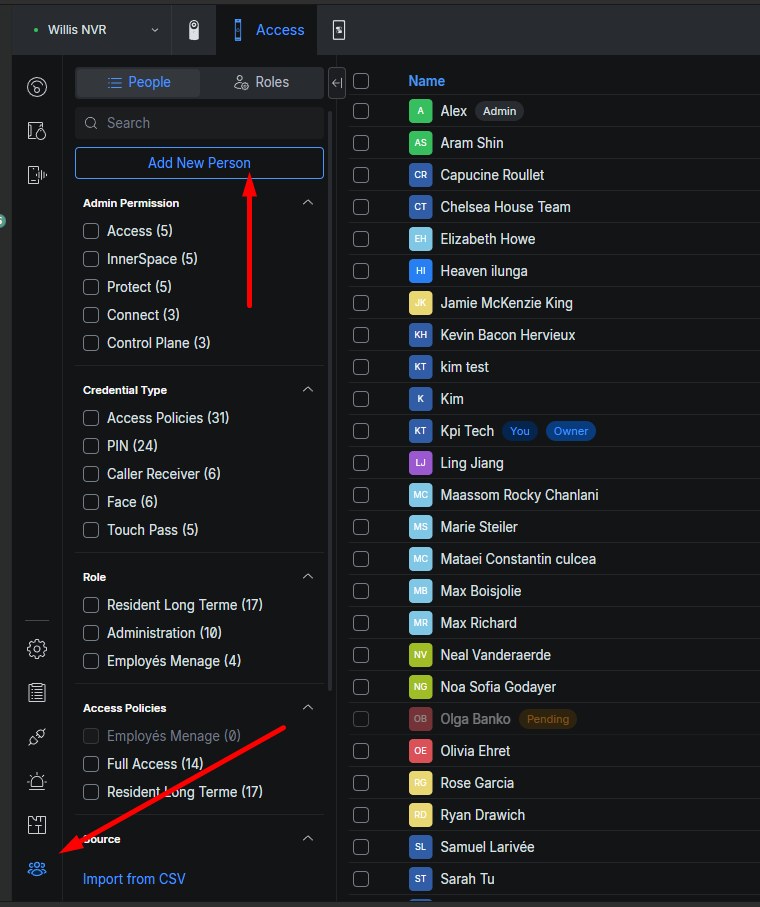Collapse the Role filter section

click(308, 576)
